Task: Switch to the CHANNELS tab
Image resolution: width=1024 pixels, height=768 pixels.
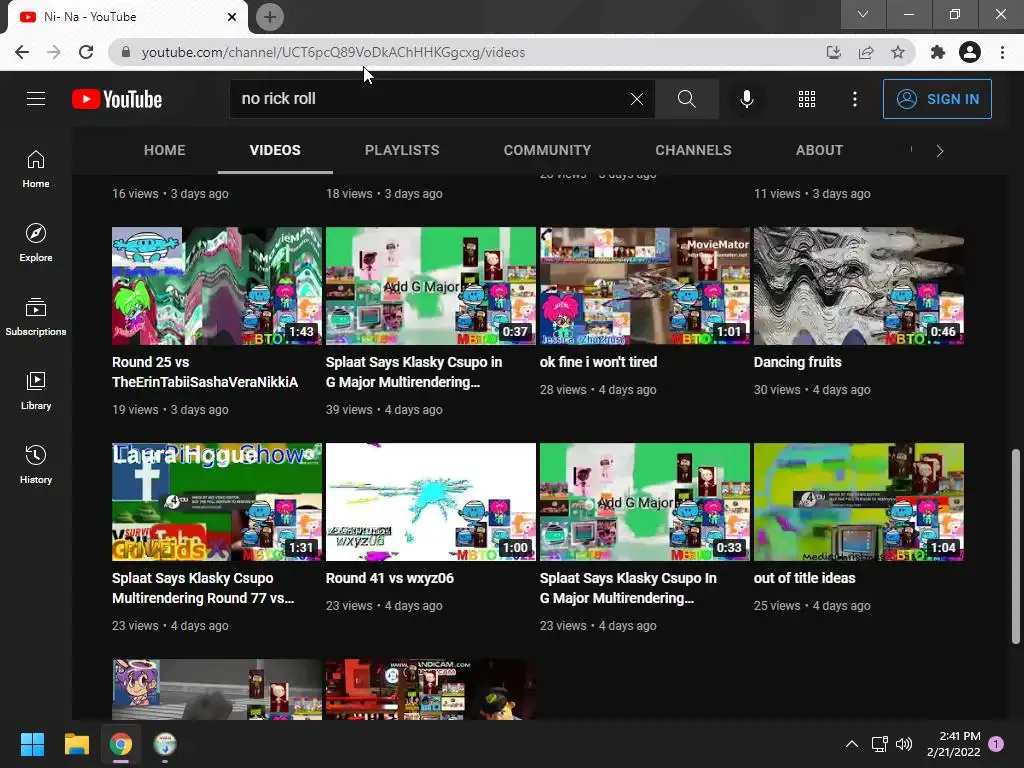Action: pyautogui.click(x=694, y=150)
